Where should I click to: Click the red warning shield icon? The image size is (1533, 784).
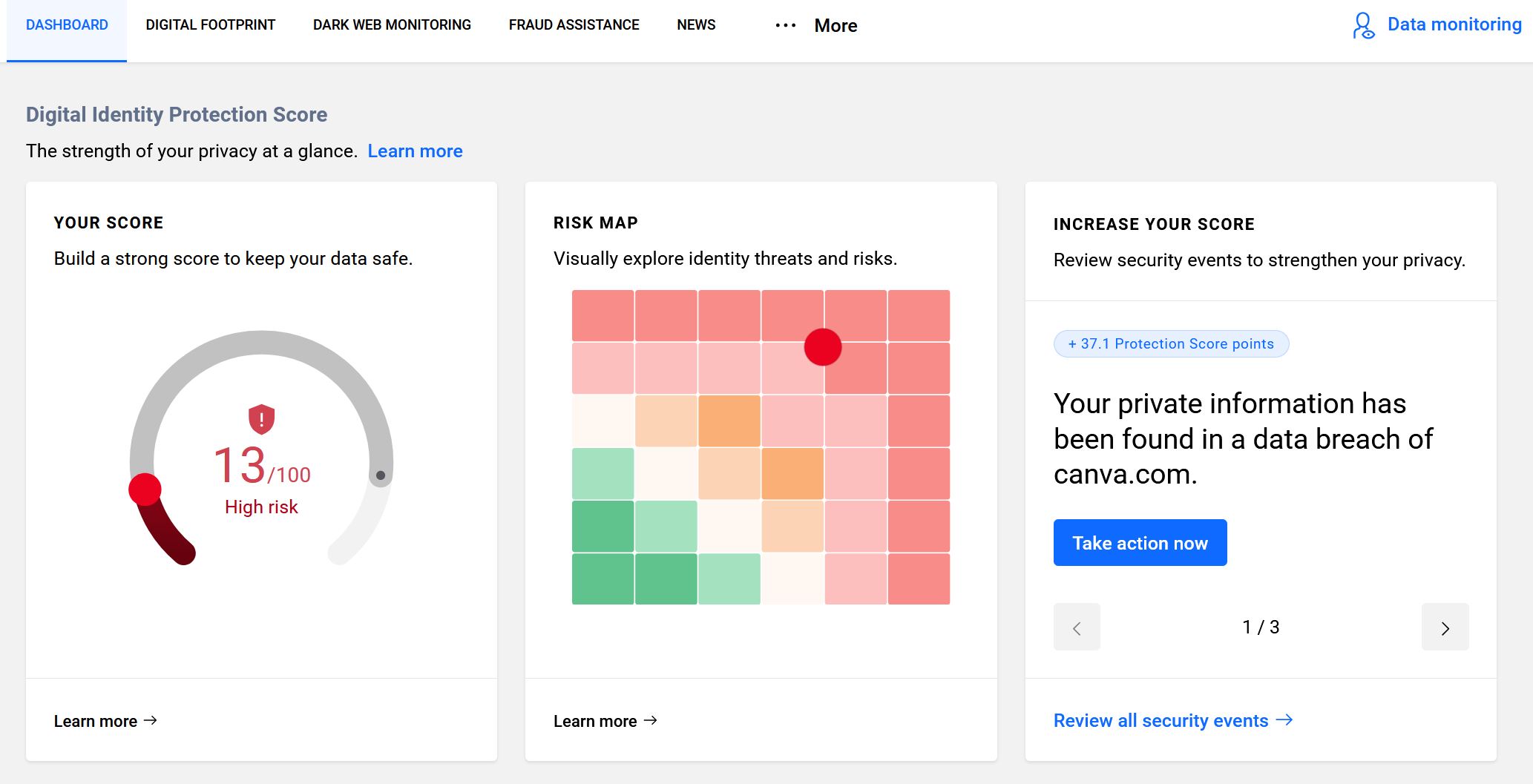pyautogui.click(x=261, y=419)
